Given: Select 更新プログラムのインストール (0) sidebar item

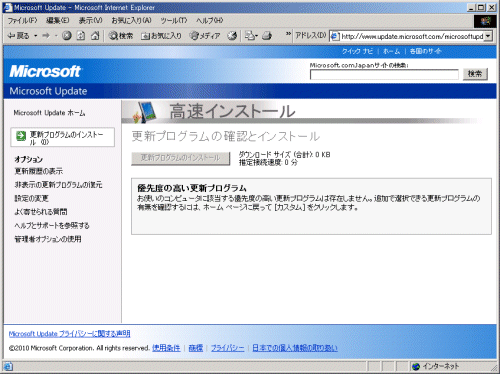Looking at the screenshot, I should (x=63, y=137).
